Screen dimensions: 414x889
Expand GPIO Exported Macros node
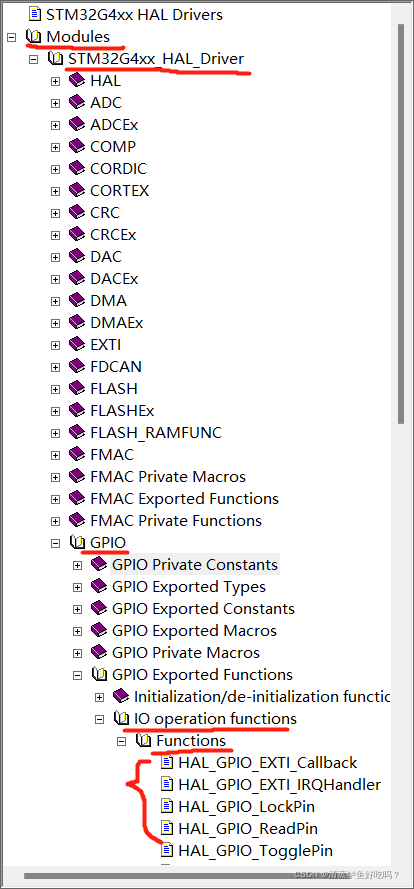point(77,631)
